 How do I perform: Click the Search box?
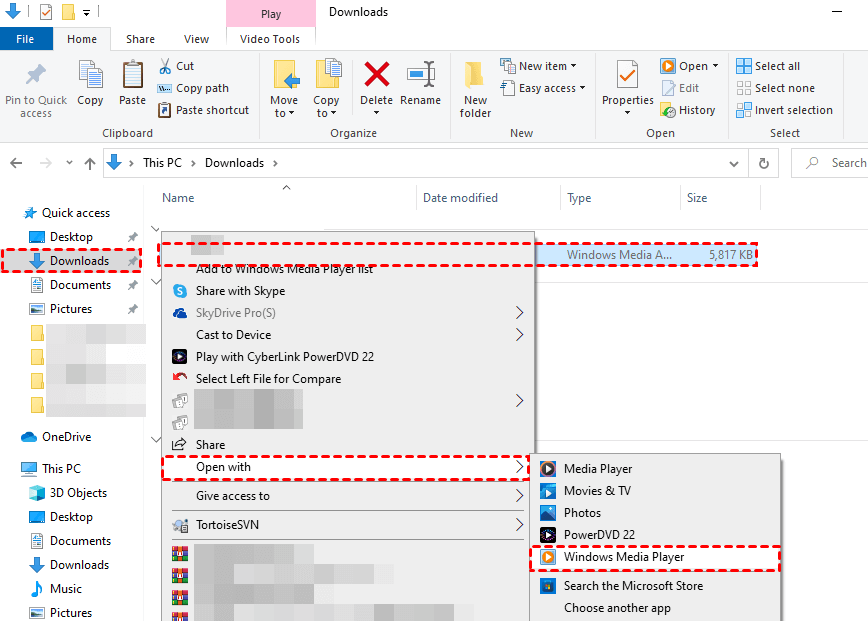[829, 163]
